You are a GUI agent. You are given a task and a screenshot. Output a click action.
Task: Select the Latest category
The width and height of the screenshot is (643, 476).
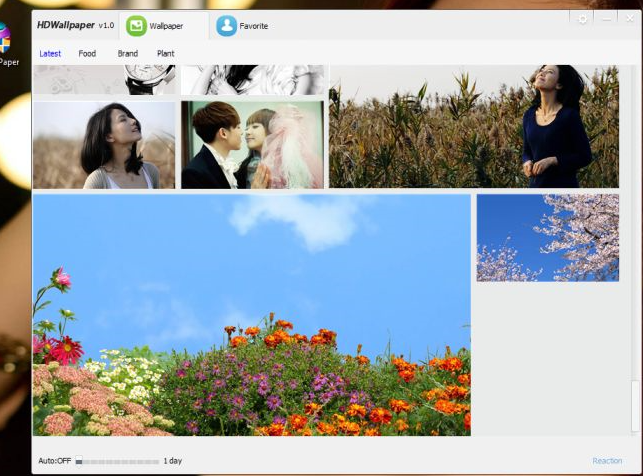50,54
